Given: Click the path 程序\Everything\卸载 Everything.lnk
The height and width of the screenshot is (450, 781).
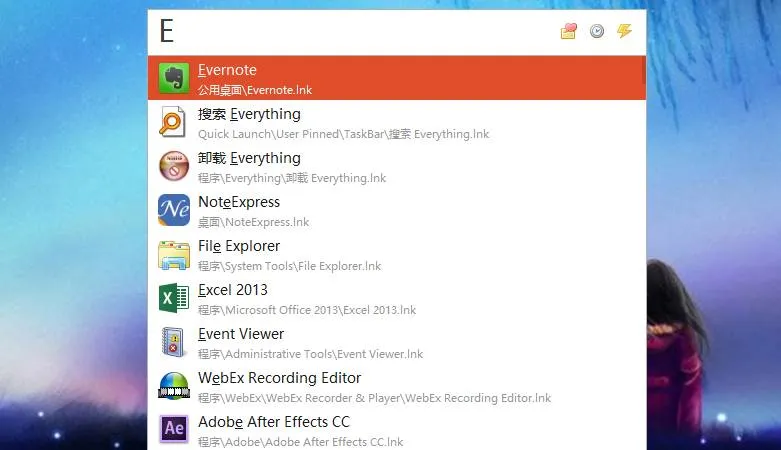Looking at the screenshot, I should pos(292,178).
